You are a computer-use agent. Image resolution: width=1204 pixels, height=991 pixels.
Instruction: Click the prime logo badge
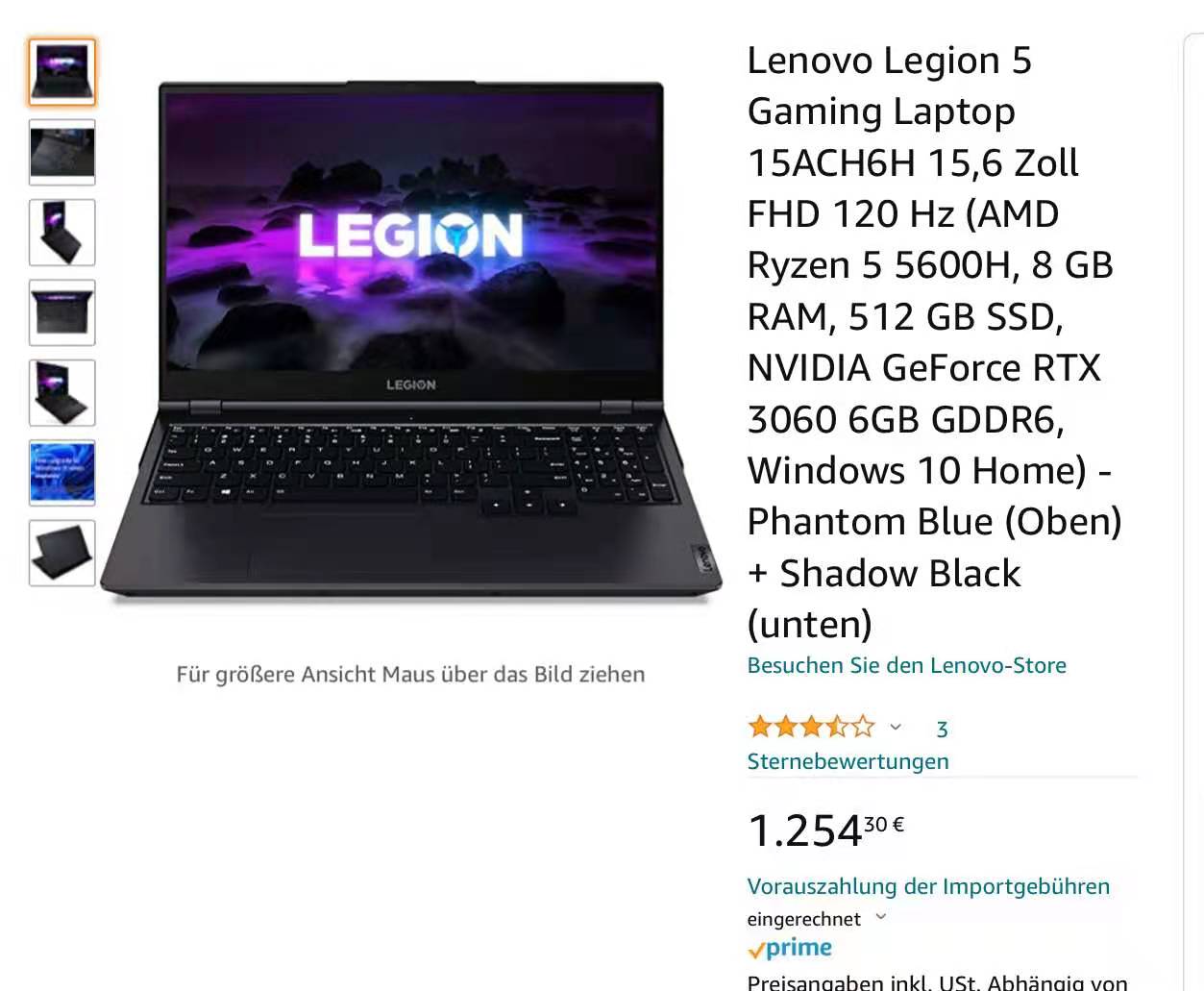(790, 949)
